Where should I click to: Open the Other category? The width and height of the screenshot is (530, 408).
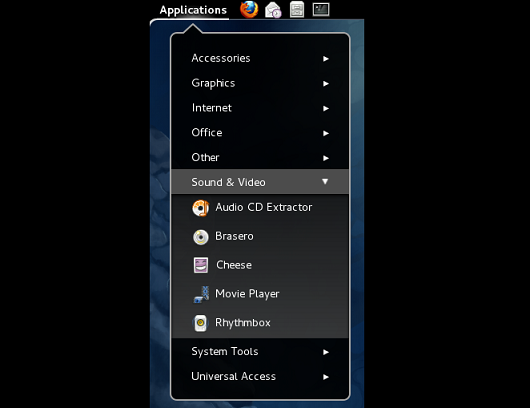coord(260,157)
